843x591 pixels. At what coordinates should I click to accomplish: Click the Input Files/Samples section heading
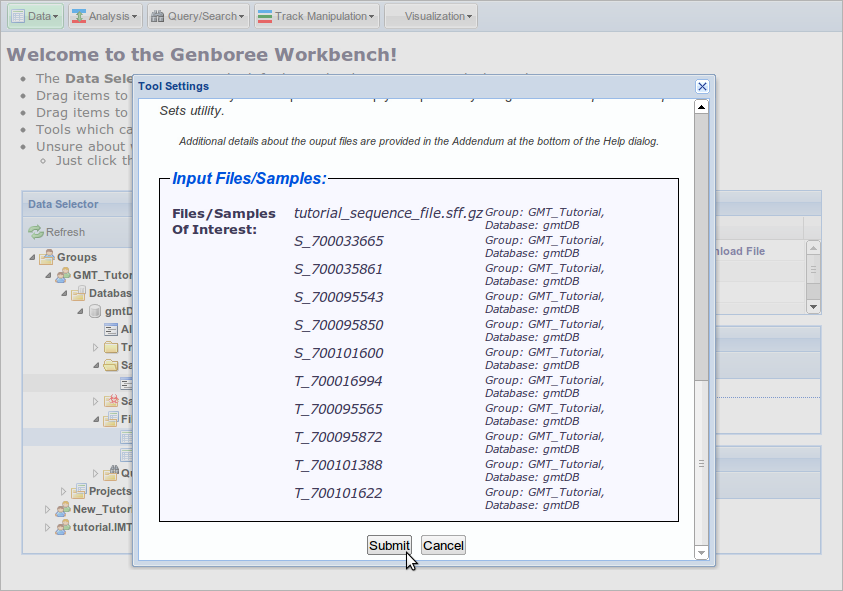(x=249, y=179)
